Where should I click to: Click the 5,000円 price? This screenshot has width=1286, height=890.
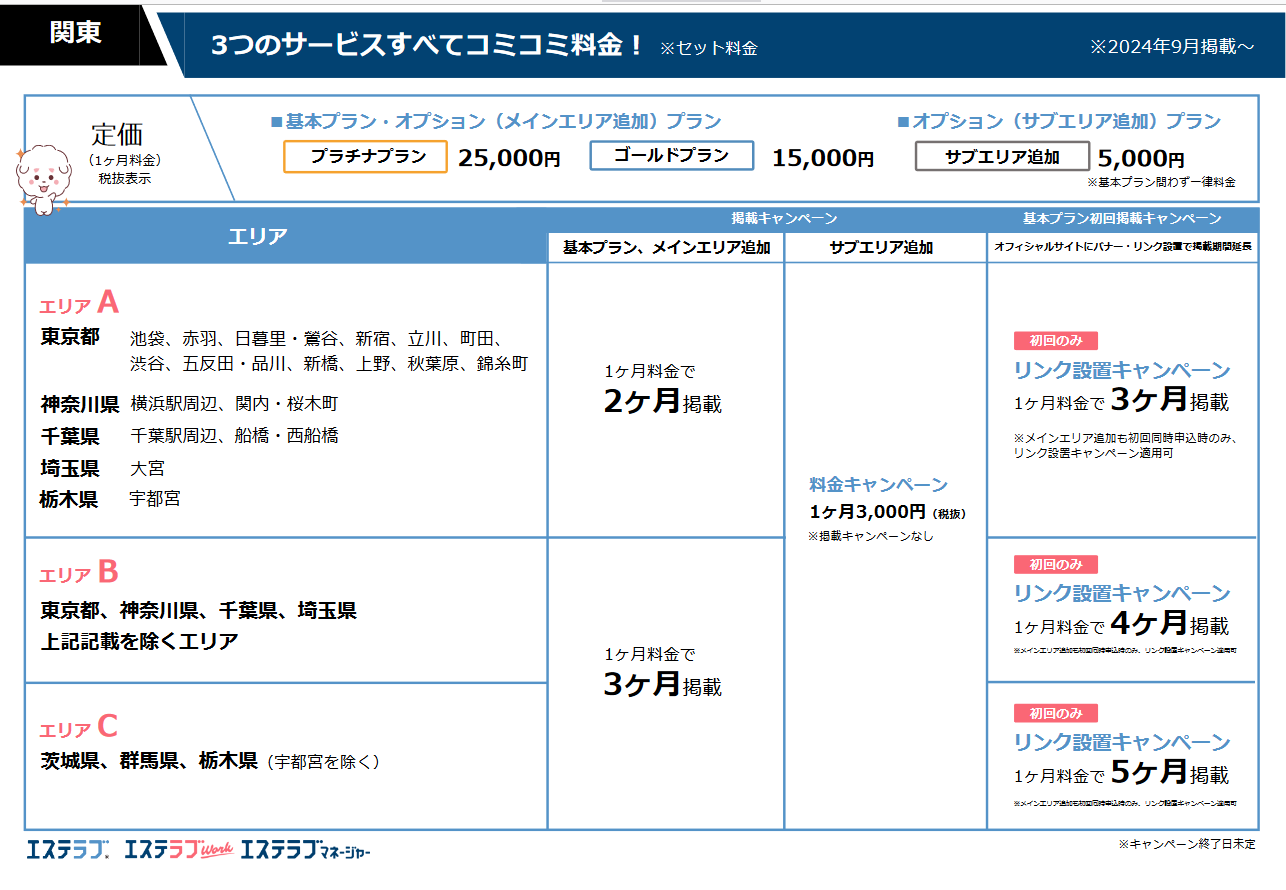1141,158
